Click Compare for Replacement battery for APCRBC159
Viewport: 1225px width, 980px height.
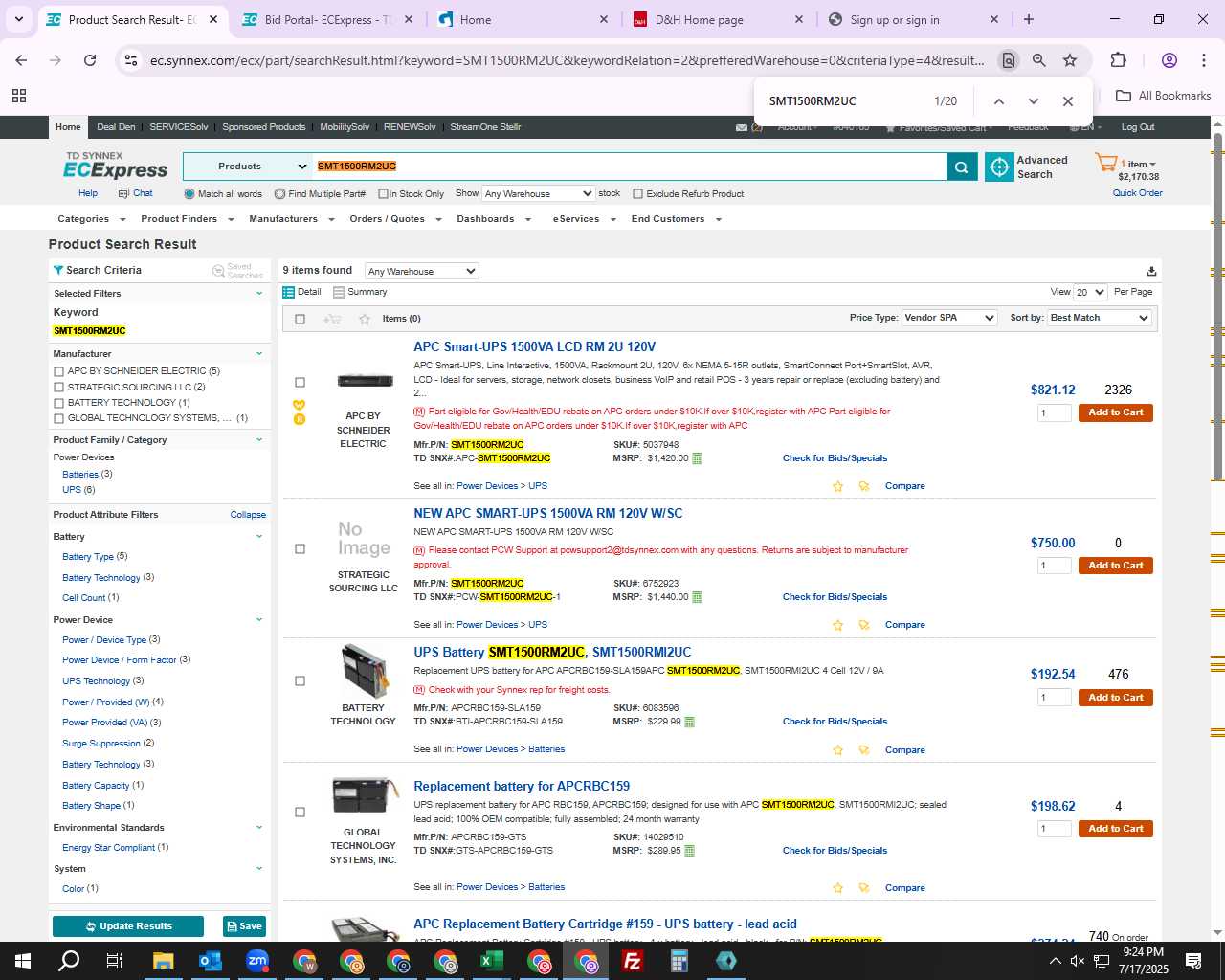[x=904, y=888]
